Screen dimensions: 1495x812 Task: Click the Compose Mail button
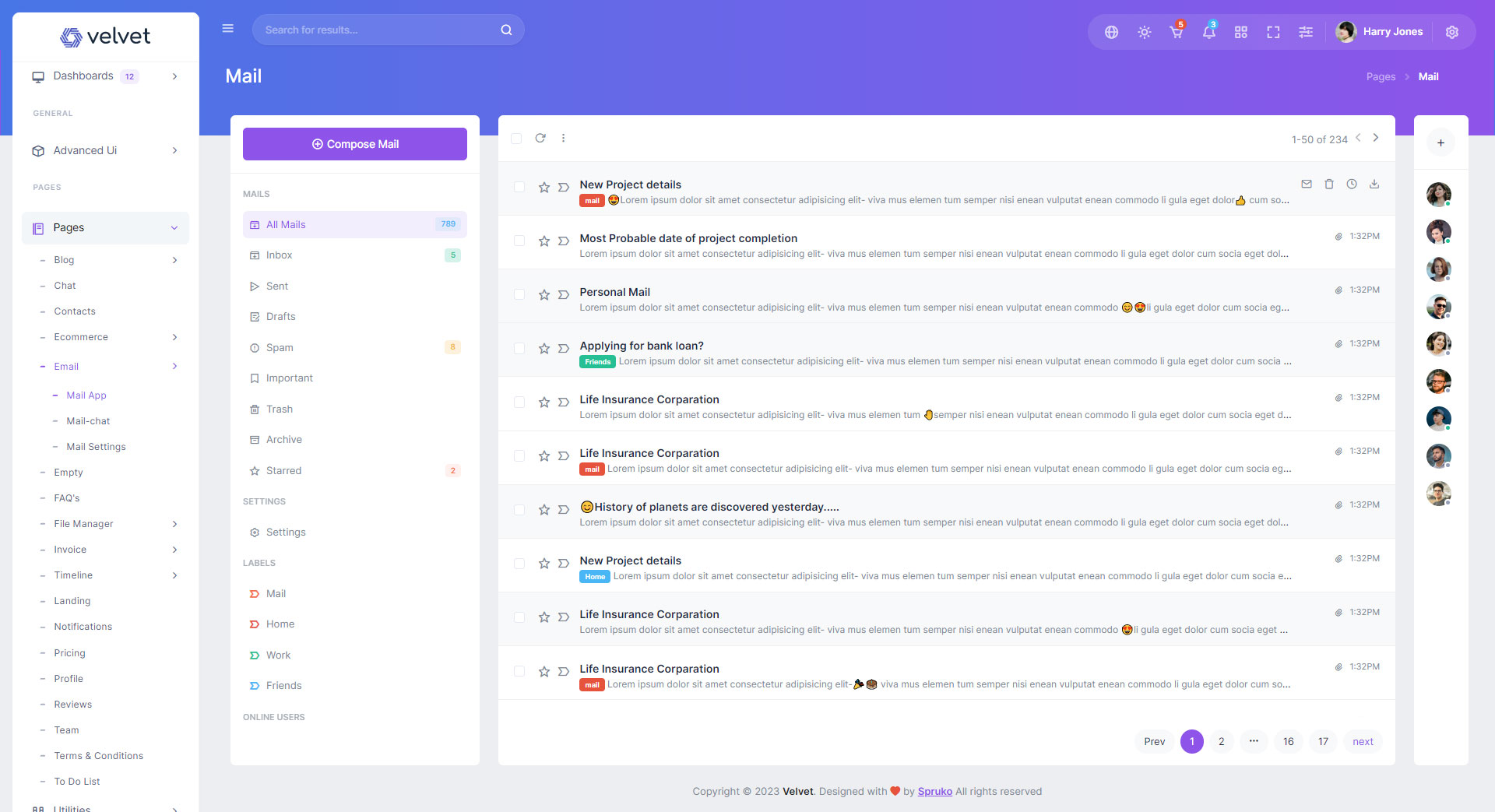tap(355, 144)
